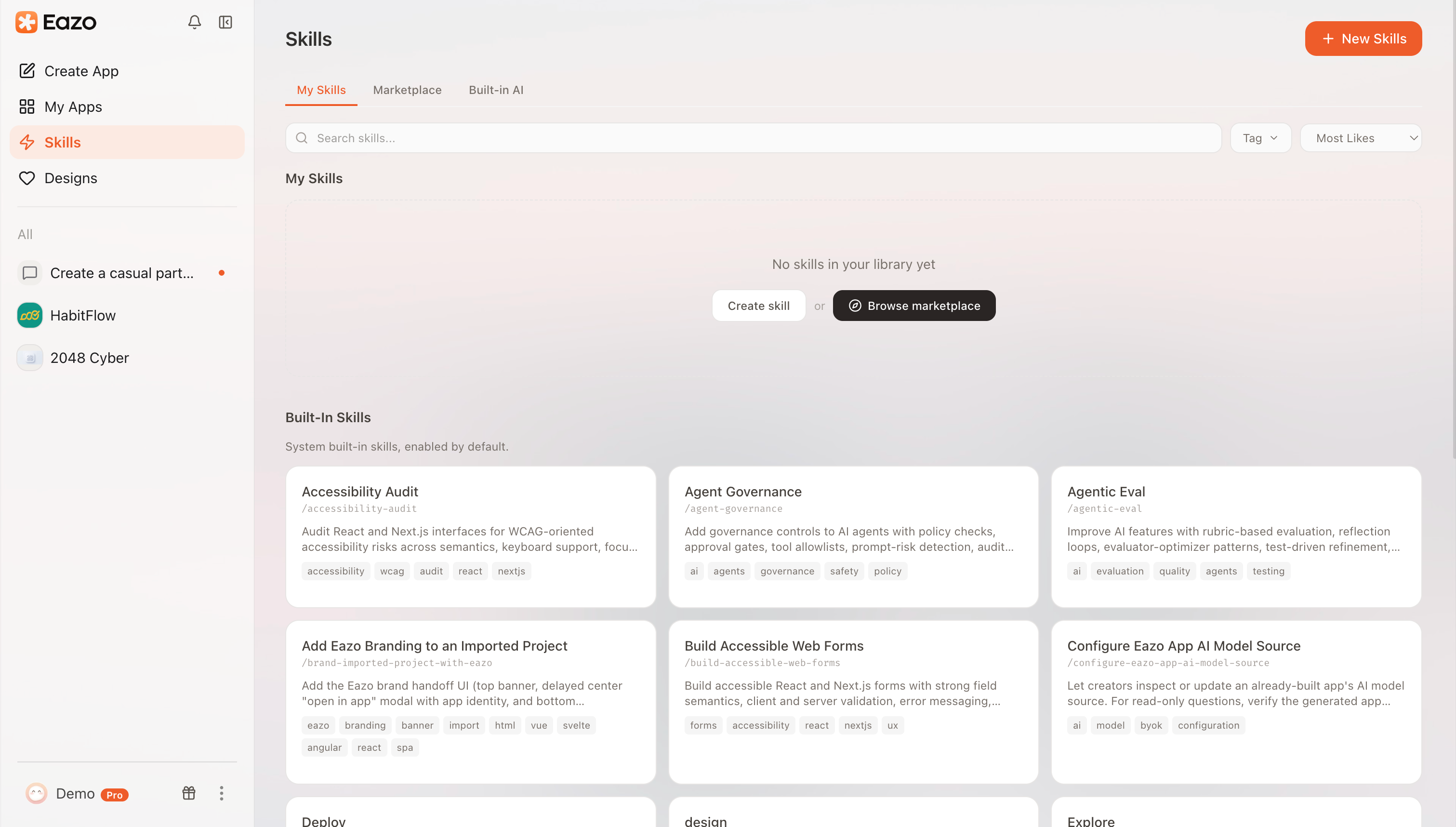The height and width of the screenshot is (827, 1456).
Task: Click the governance tag on Agent Governance
Action: [x=787, y=571]
